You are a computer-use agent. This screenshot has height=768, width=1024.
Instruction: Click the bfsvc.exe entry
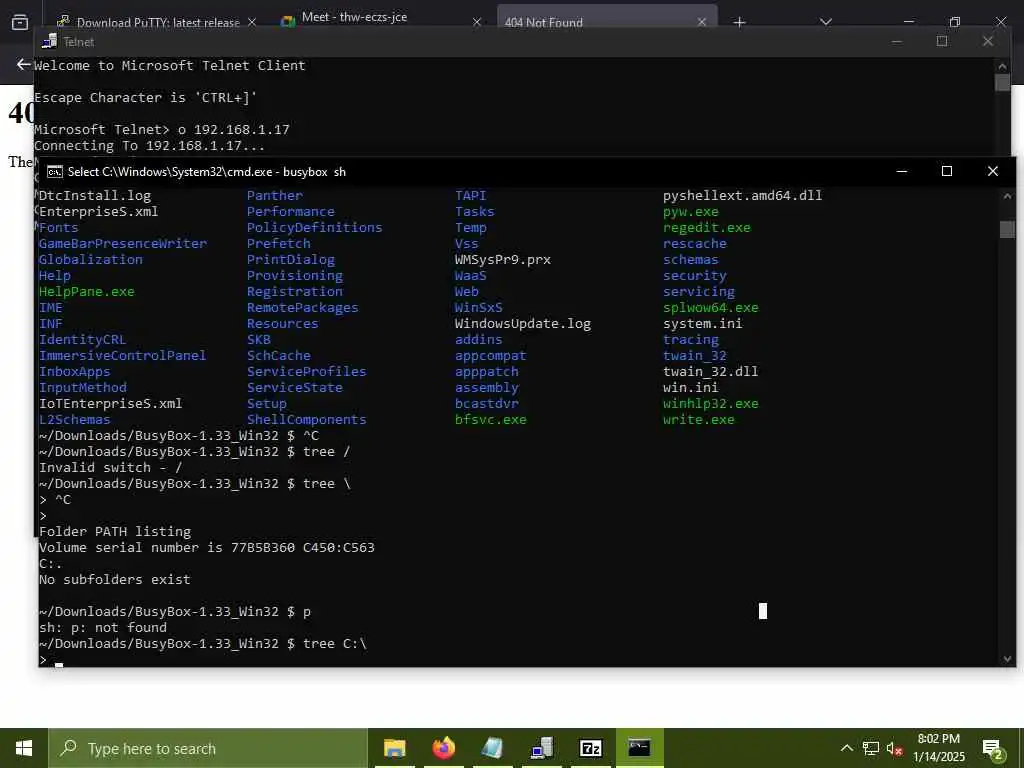coord(491,420)
